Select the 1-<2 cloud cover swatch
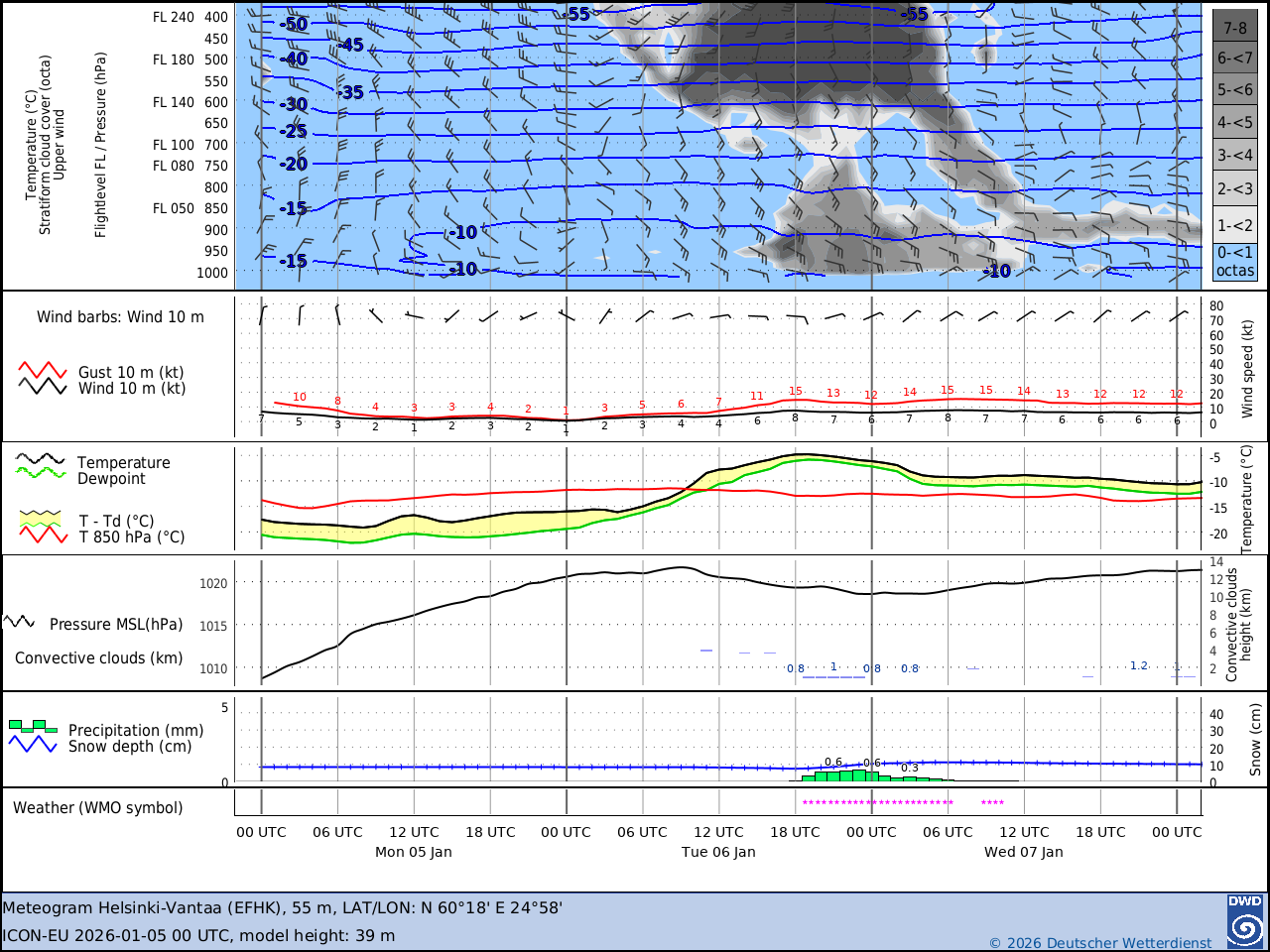 click(1235, 225)
